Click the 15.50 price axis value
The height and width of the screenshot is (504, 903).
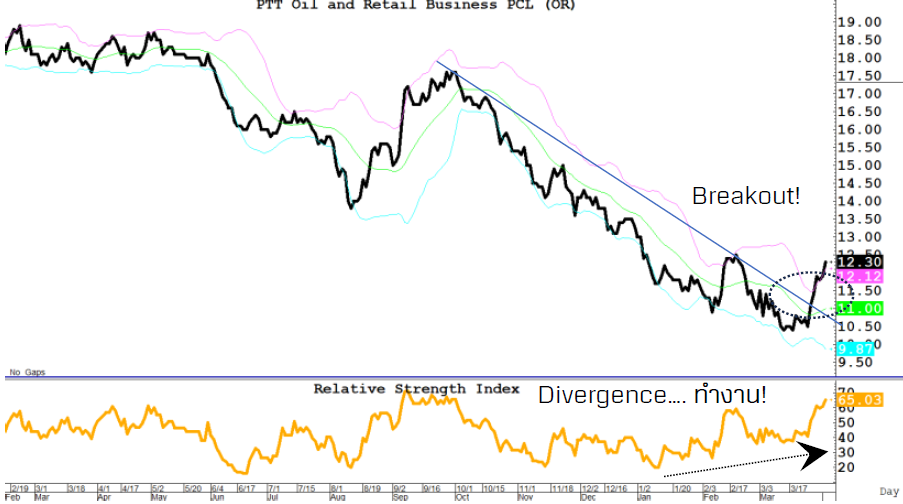click(859, 147)
